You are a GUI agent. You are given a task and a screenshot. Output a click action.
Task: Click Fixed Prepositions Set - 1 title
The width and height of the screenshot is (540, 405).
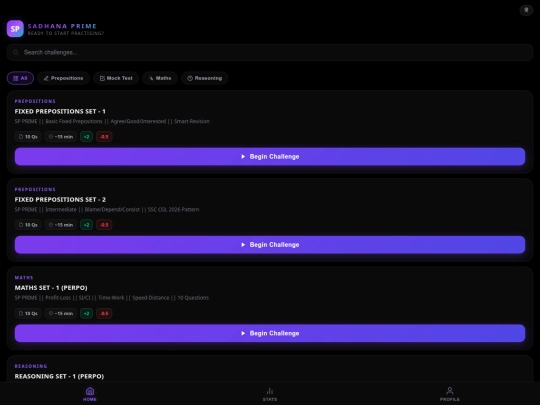pyautogui.click(x=60, y=112)
